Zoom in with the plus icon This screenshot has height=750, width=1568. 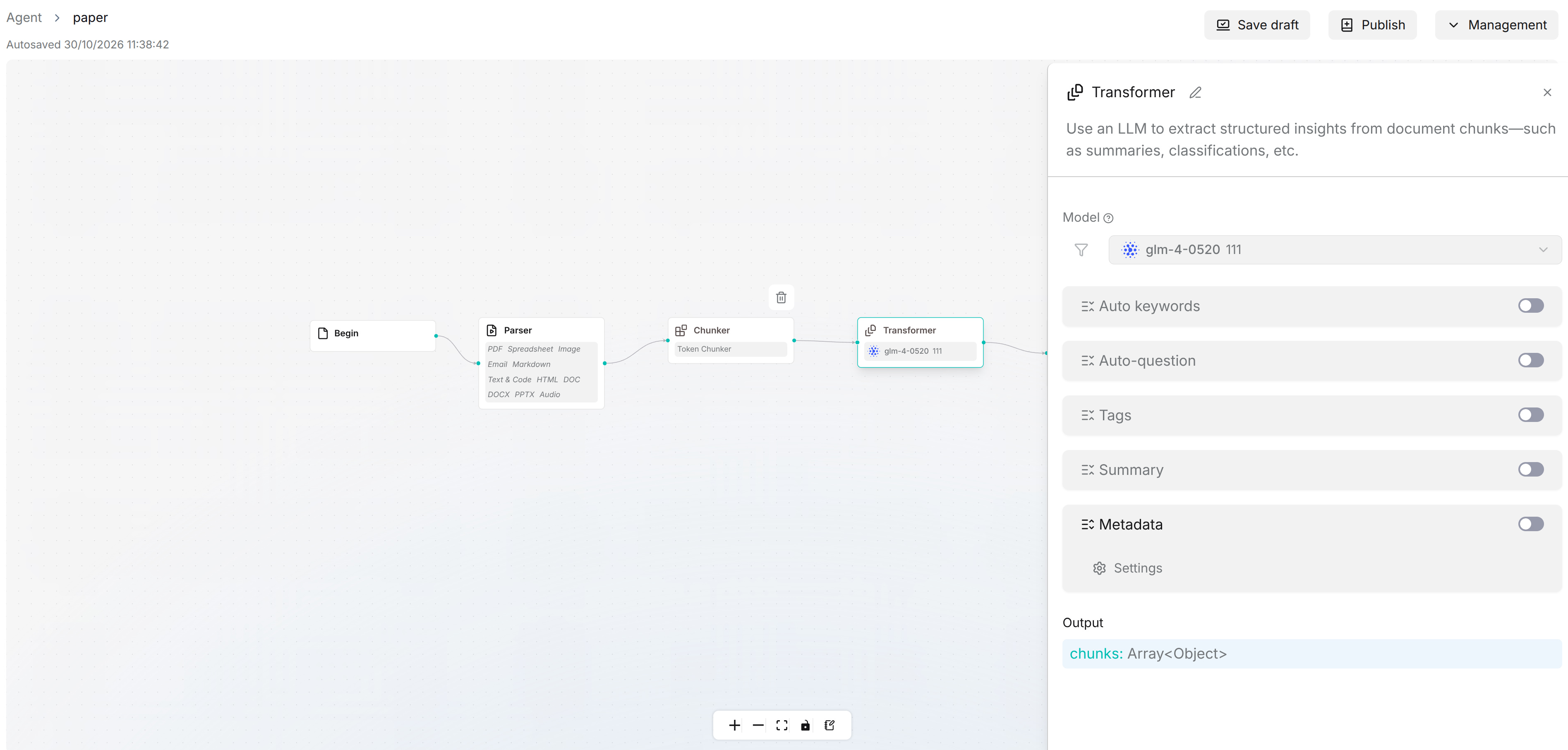coord(735,725)
